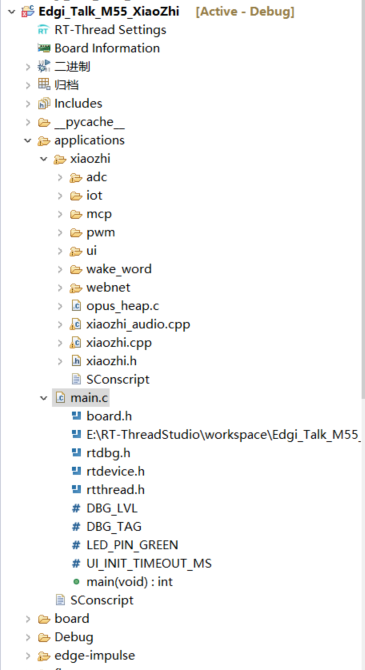Select the rtthread.h include entry

(x=115, y=489)
